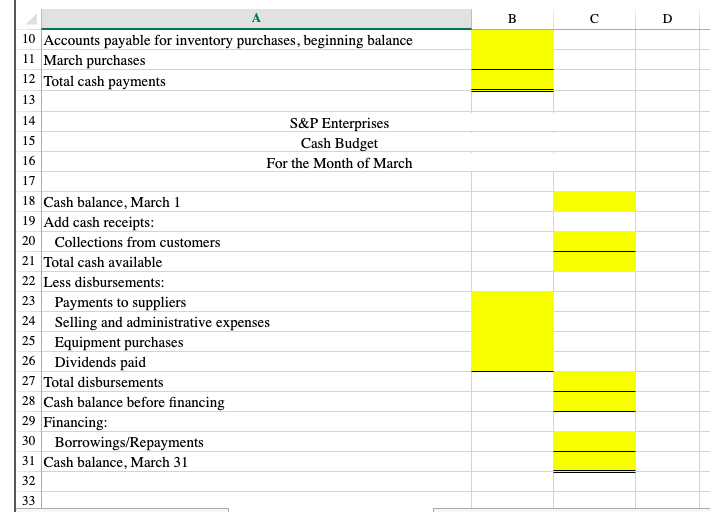710x512 pixels.
Task: Select yellow cell C30 for borrowings/repayments
Action: point(594,441)
